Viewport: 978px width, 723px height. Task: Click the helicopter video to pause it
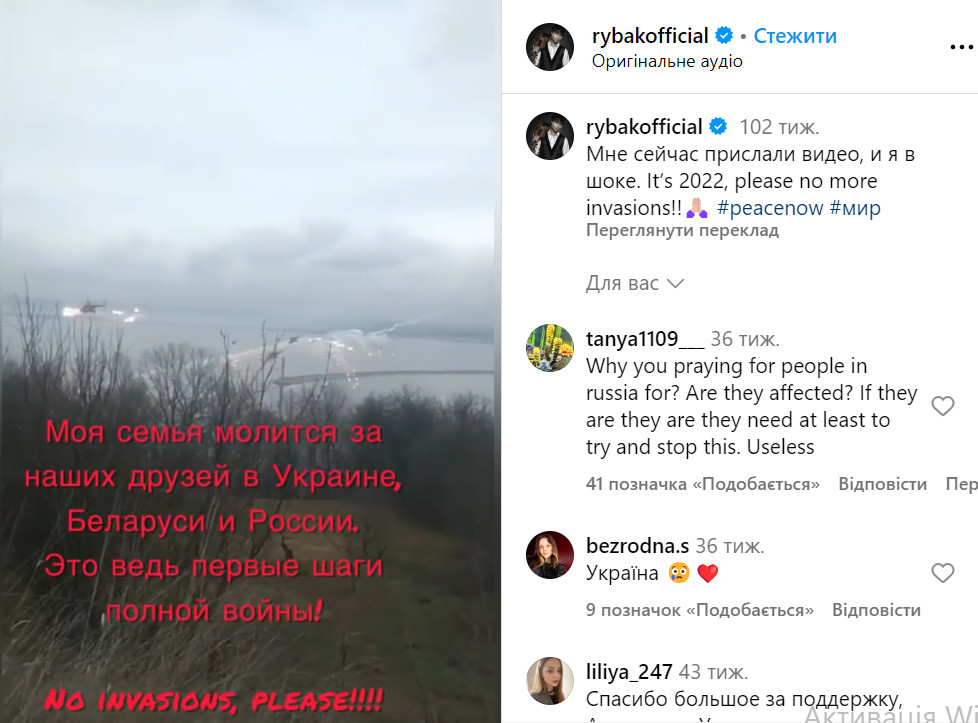pyautogui.click(x=250, y=361)
